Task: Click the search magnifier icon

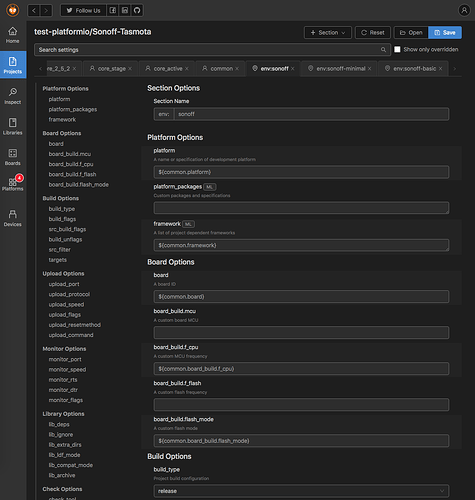Action: (x=383, y=50)
